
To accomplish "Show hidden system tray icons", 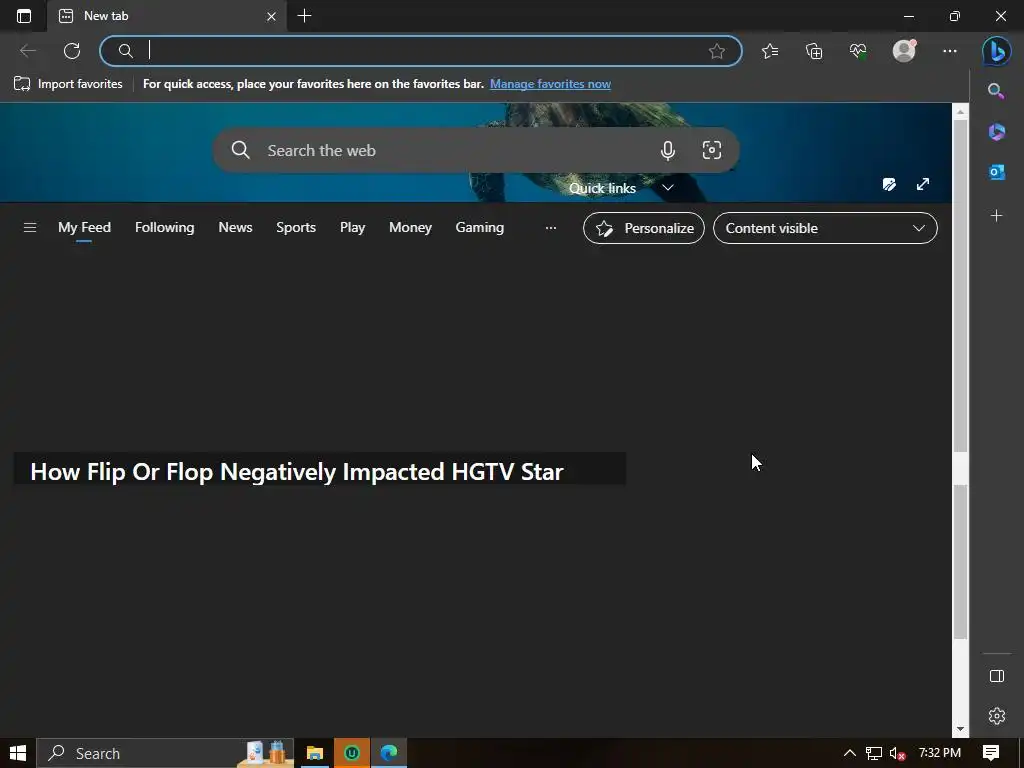I will (x=850, y=753).
